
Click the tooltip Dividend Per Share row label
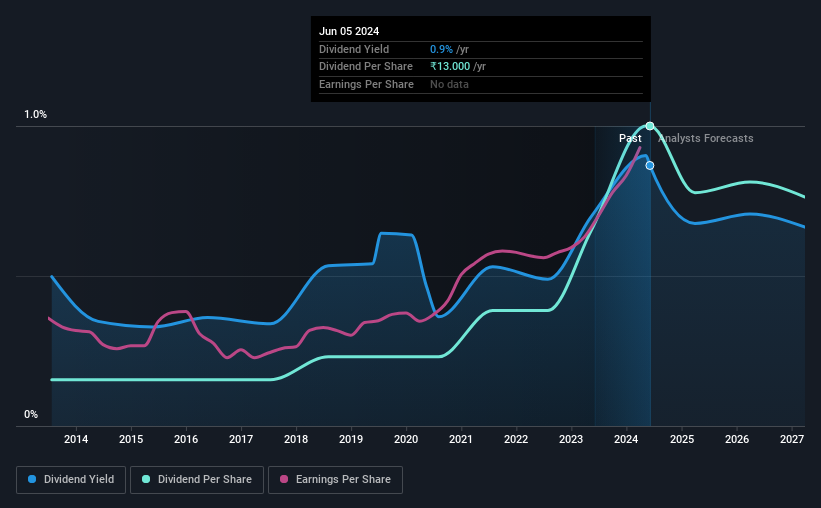(x=365, y=67)
